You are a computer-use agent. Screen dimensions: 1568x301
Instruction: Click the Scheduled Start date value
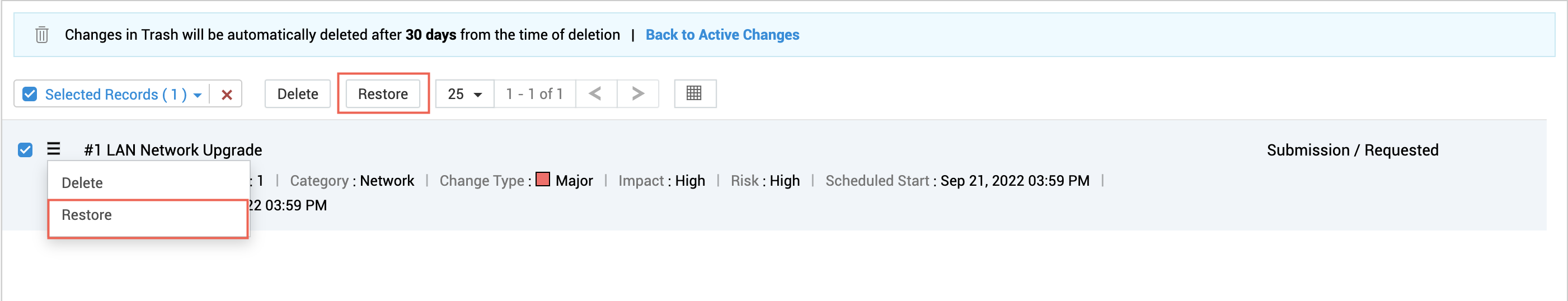1014,181
